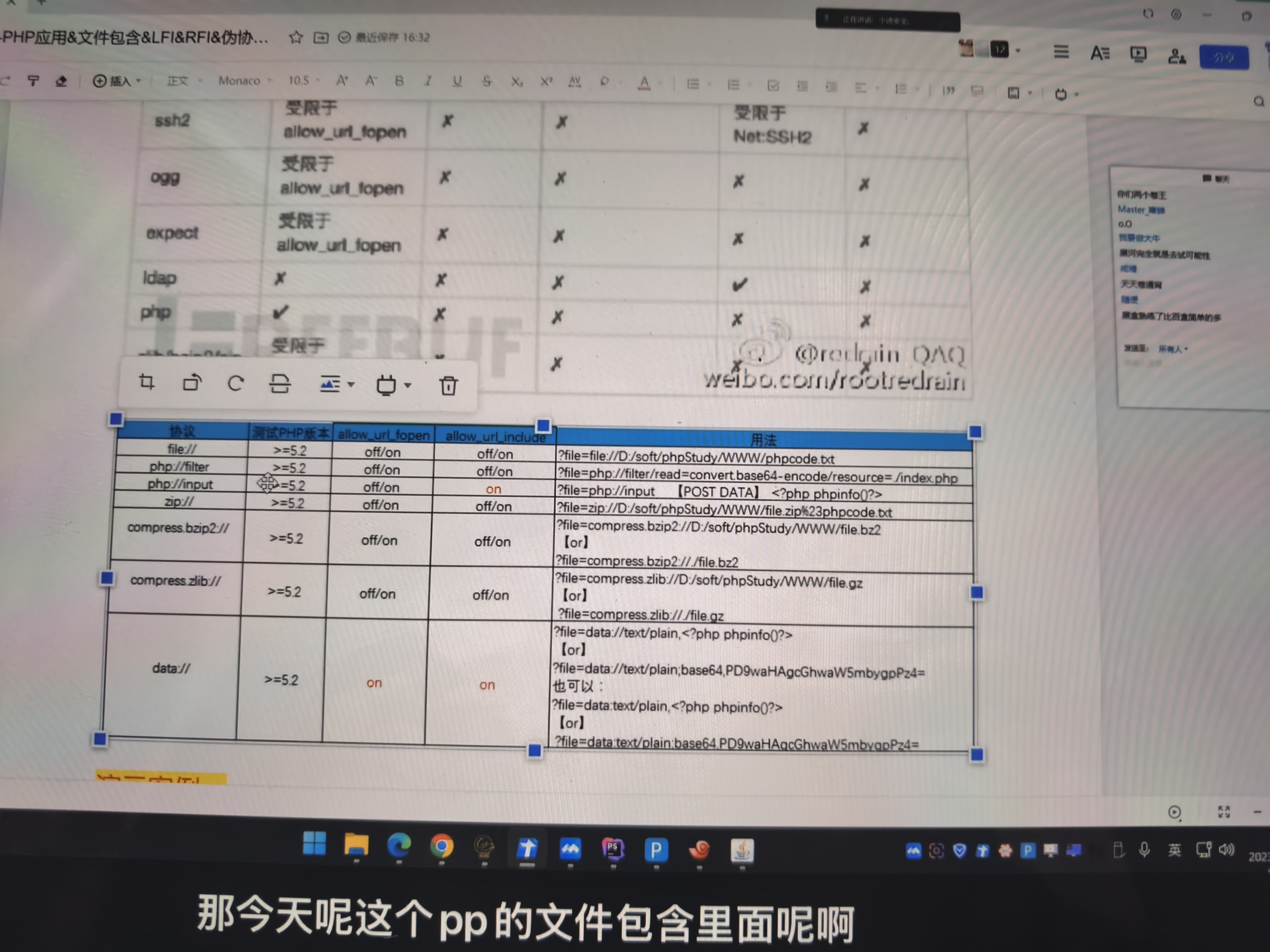Open Chrome from the taskbar

442,846
